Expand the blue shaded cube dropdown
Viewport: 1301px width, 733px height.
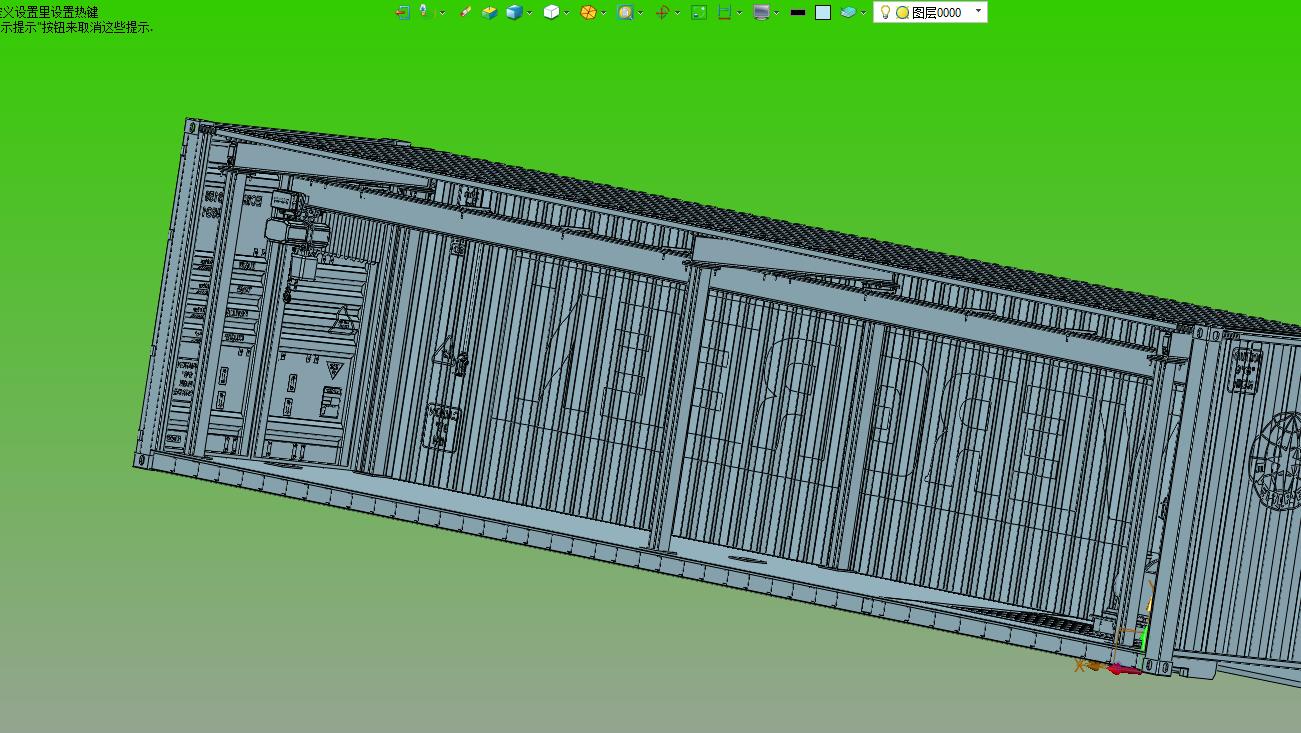pyautogui.click(x=529, y=13)
